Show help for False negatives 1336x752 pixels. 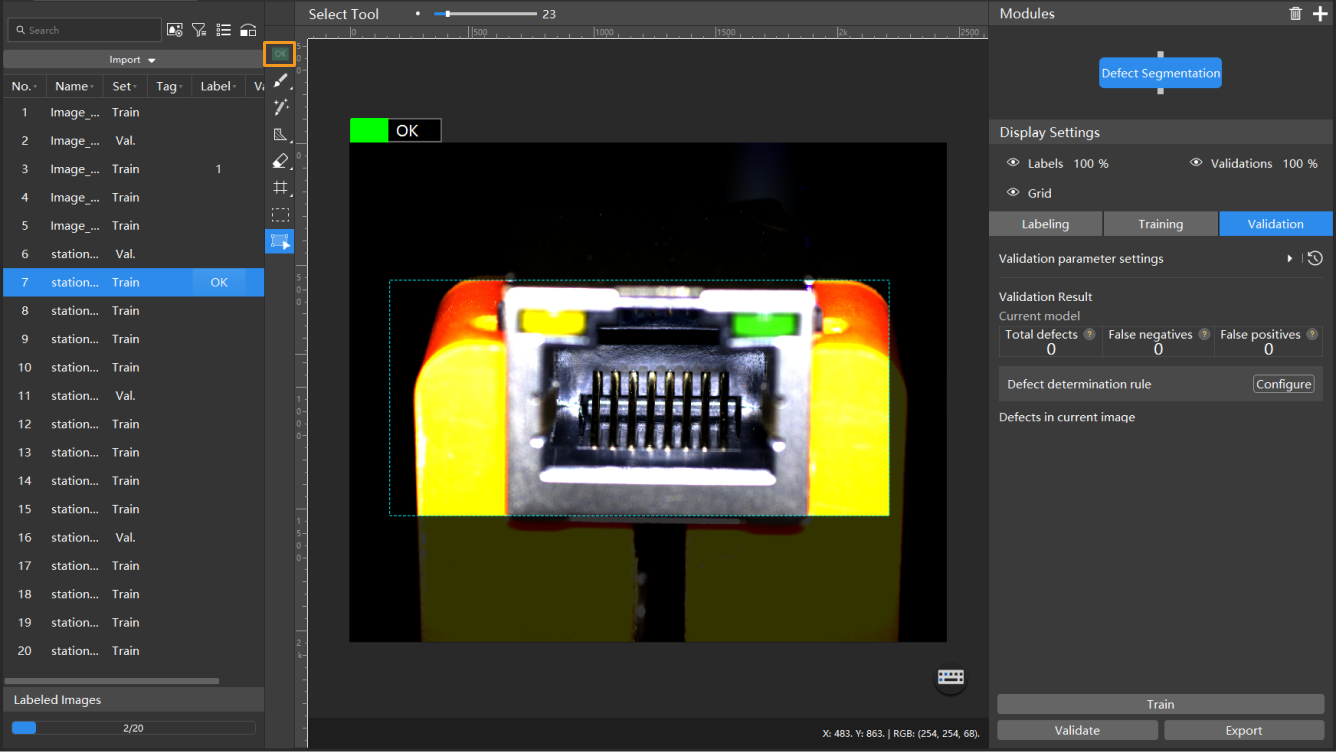pos(1204,335)
